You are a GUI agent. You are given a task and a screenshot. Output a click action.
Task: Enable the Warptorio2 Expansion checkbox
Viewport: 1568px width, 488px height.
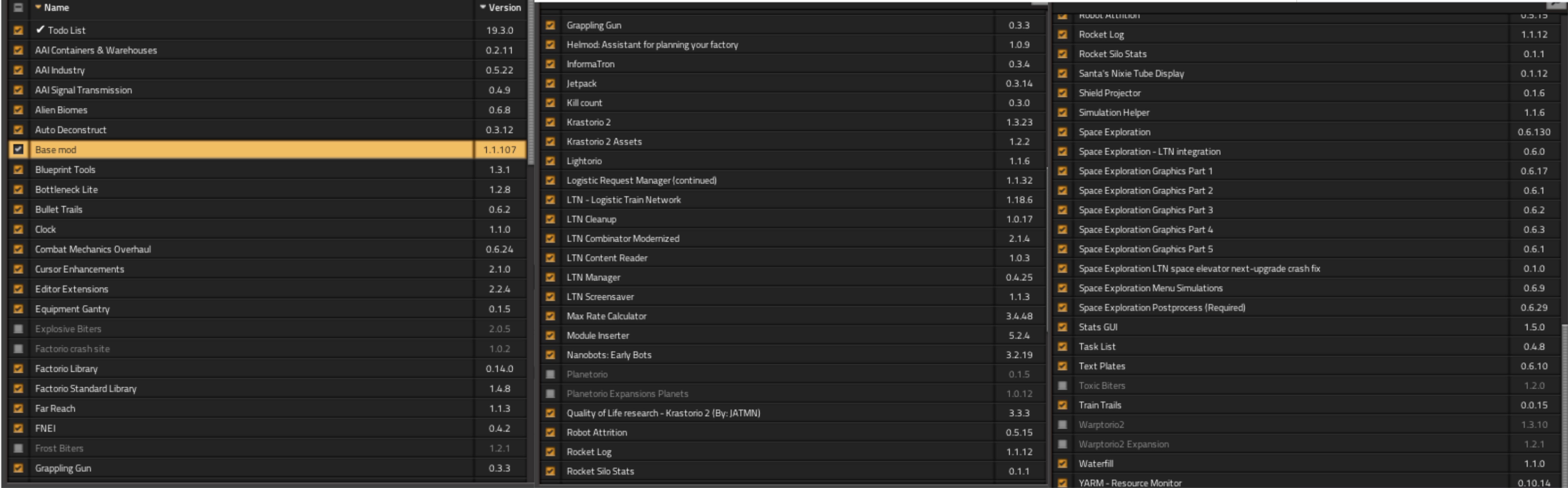1062,444
